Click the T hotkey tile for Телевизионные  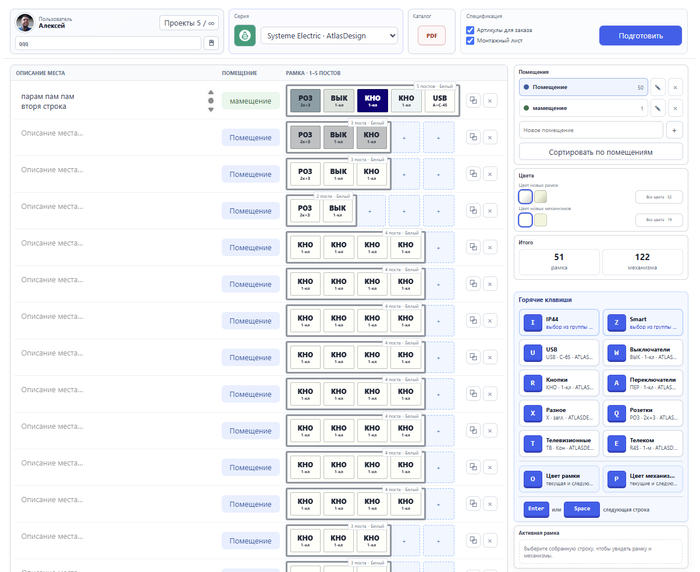click(x=559, y=444)
